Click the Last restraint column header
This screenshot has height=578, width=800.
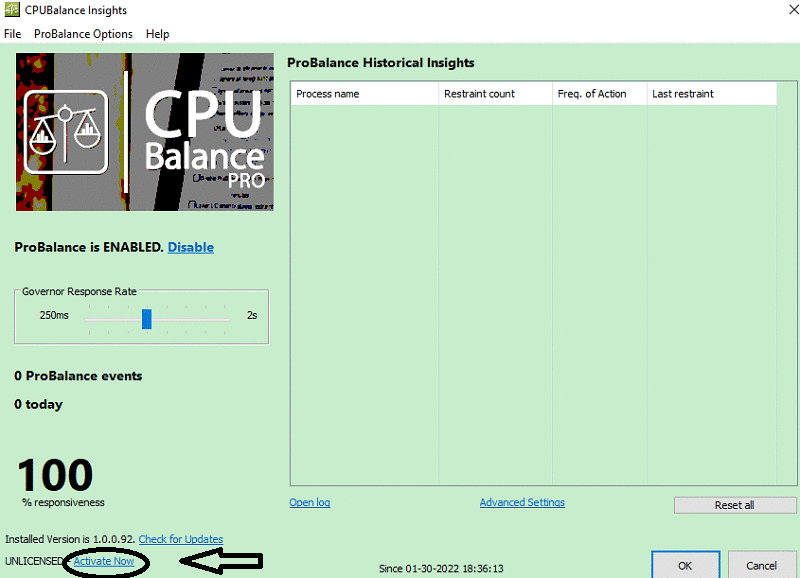(x=710, y=94)
